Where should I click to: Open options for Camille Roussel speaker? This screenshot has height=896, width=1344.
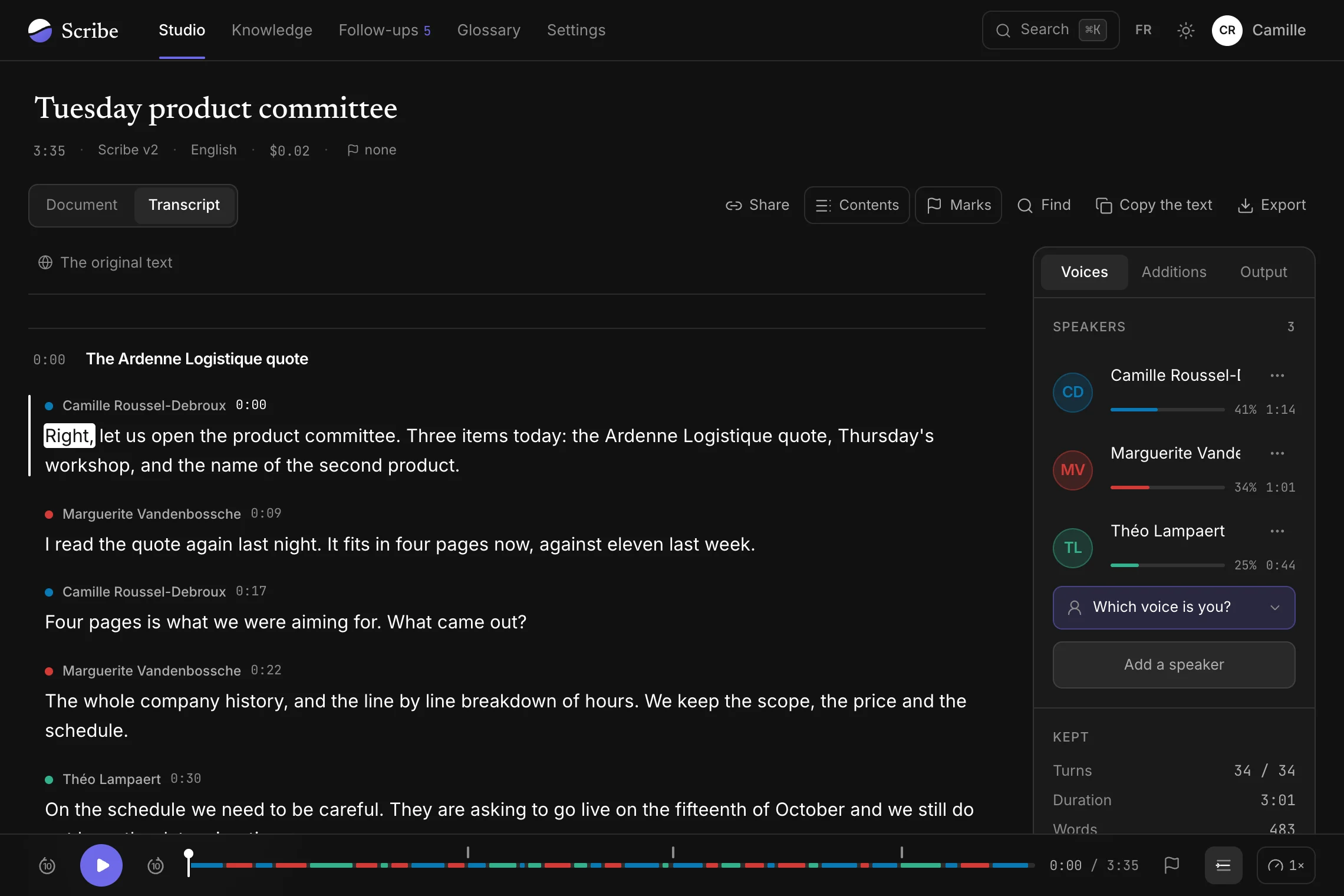(x=1277, y=375)
